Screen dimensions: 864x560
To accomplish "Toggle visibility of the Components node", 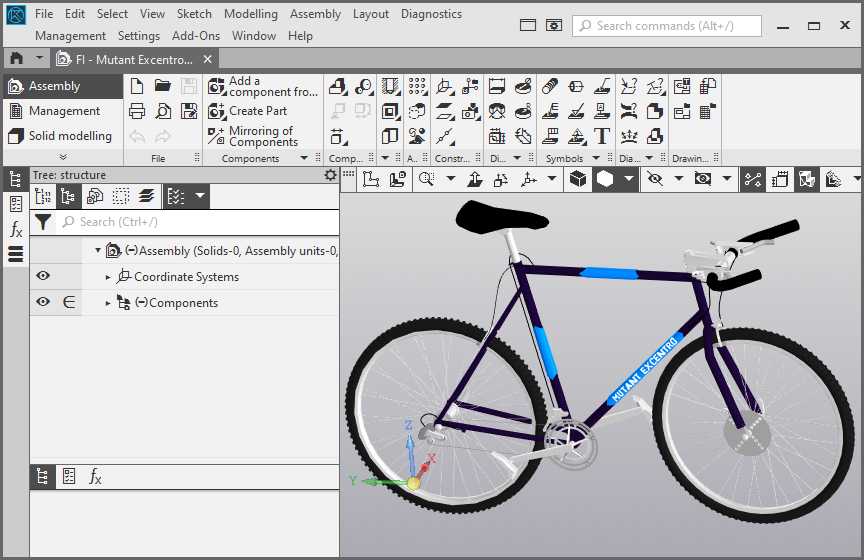I will 43,303.
